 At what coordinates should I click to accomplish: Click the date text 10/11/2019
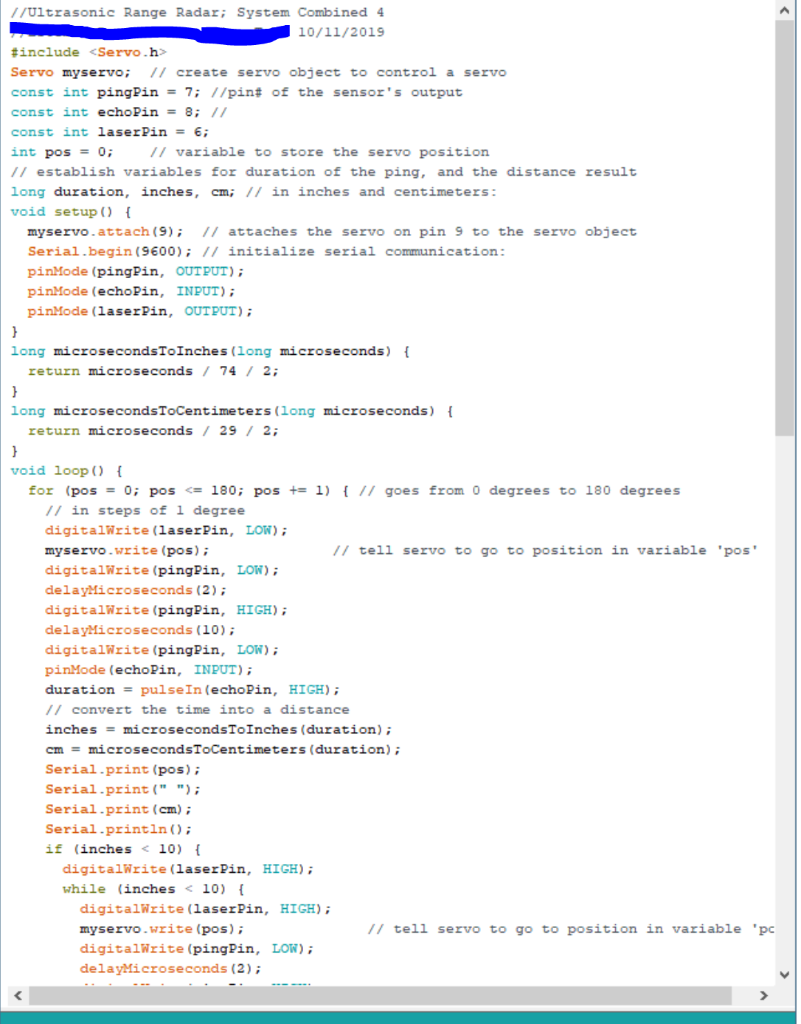(340, 32)
